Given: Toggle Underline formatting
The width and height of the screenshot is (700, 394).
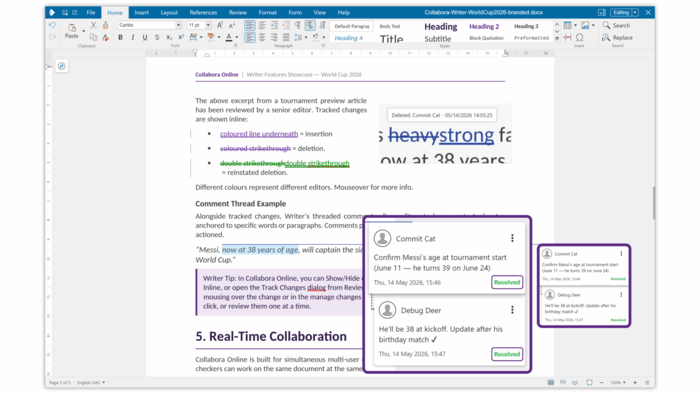Looking at the screenshot, I should click(145, 37).
